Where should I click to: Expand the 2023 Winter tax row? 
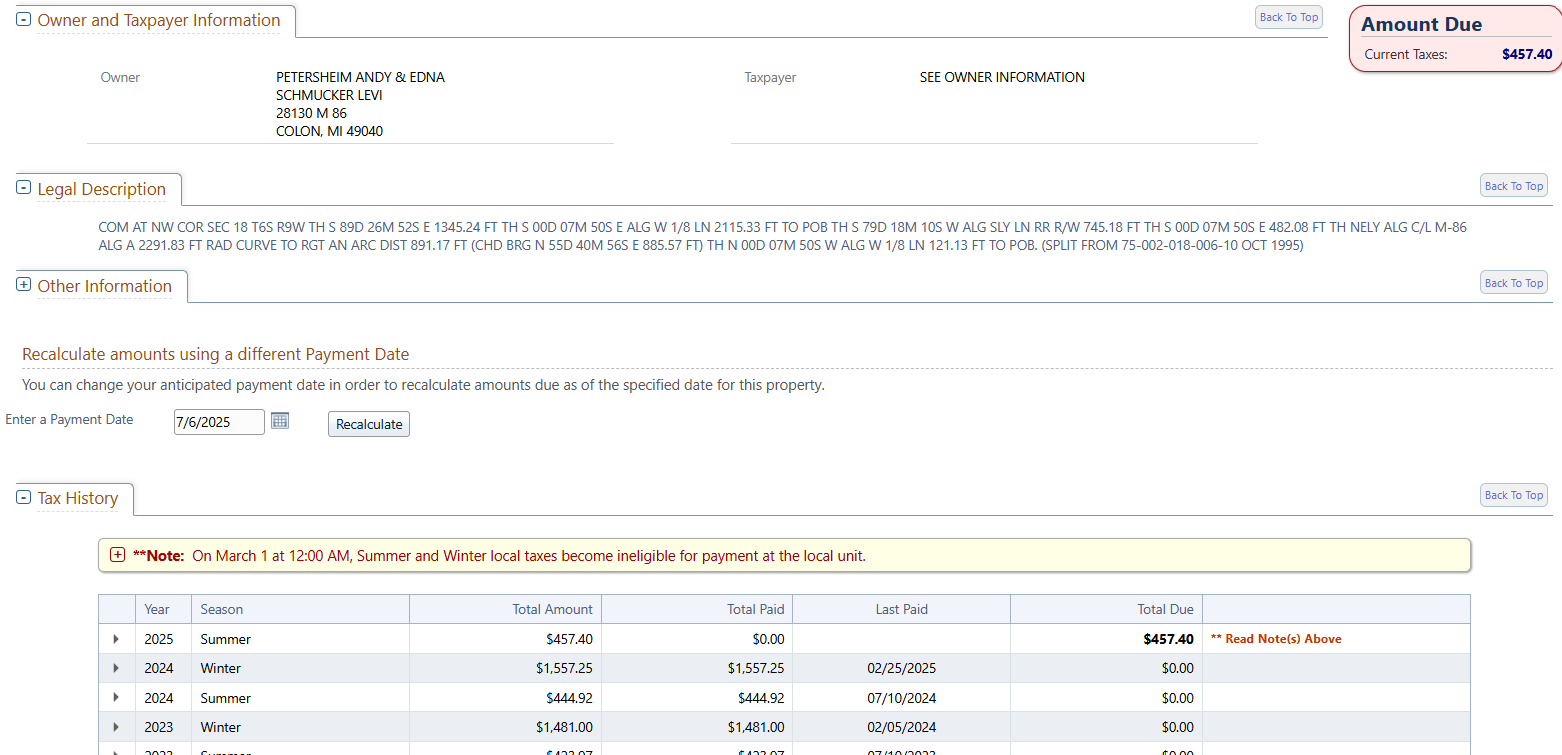click(116, 727)
